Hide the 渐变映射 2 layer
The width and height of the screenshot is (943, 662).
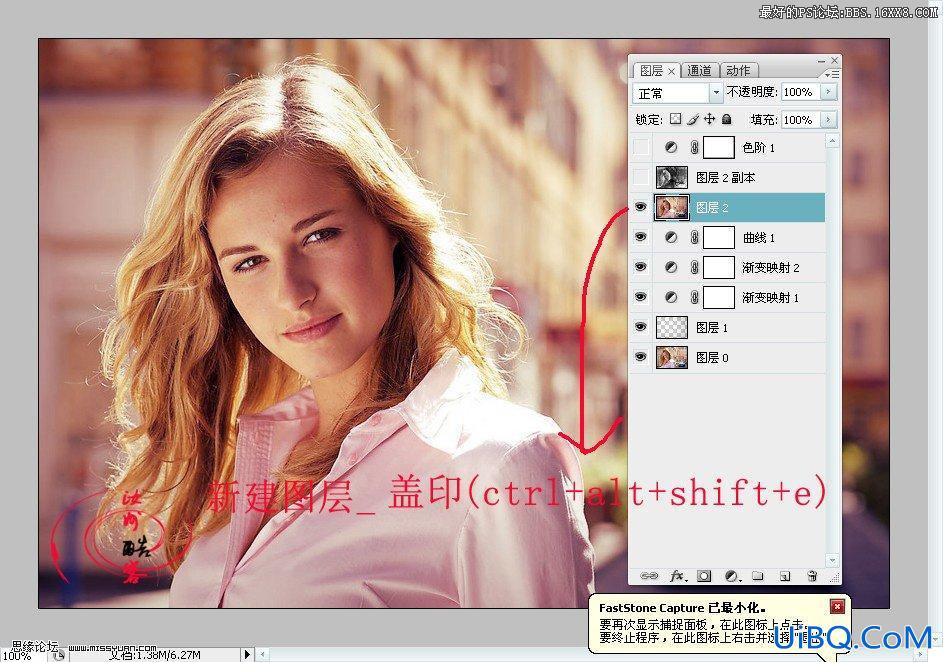pyautogui.click(x=641, y=266)
